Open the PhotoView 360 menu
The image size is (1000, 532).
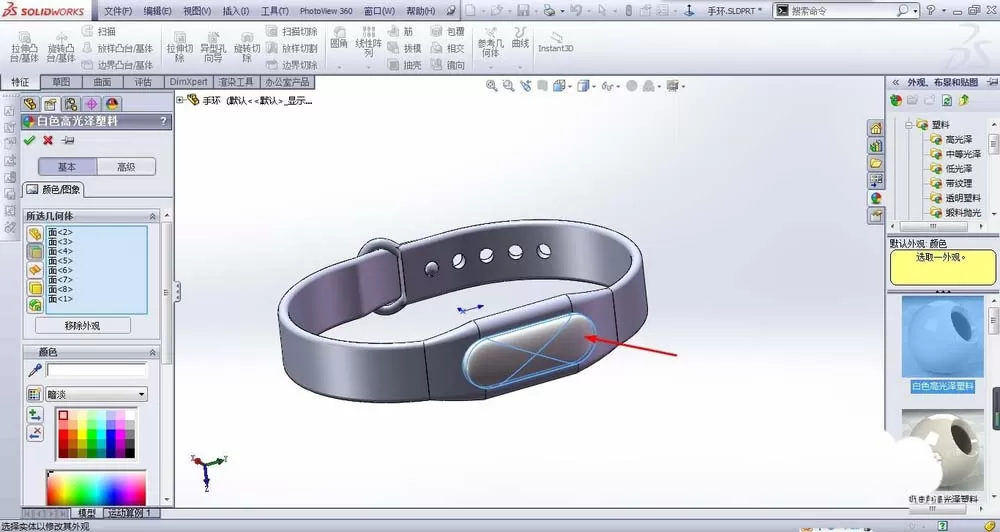tap(326, 11)
